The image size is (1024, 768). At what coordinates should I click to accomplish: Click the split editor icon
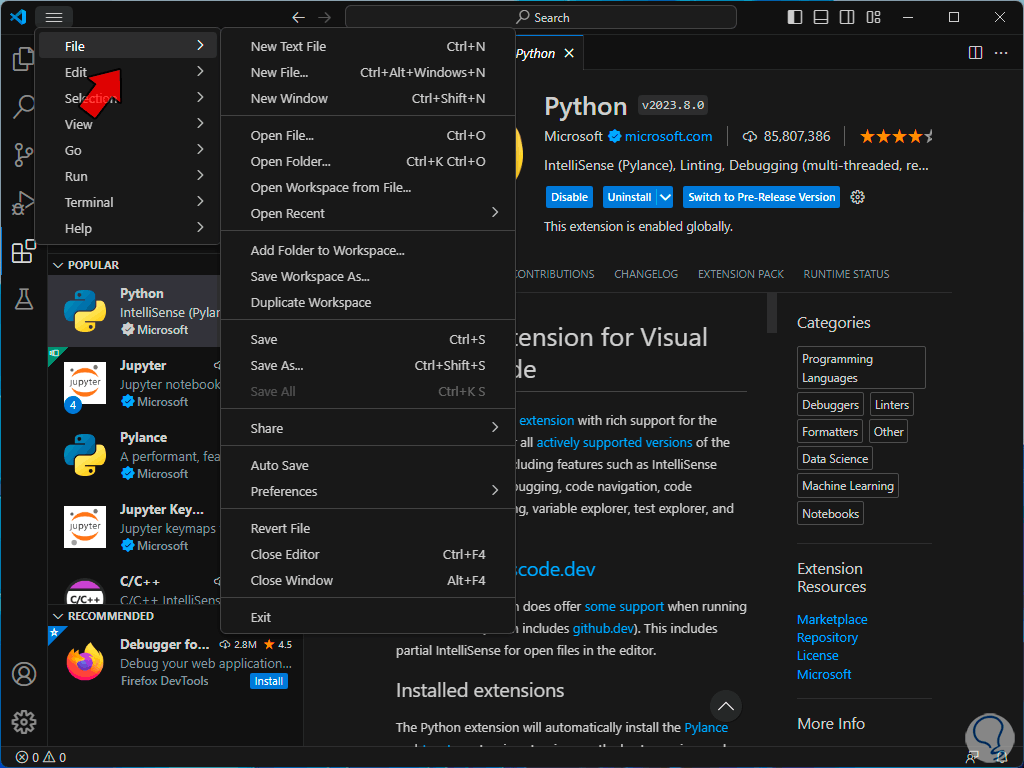pos(973,53)
